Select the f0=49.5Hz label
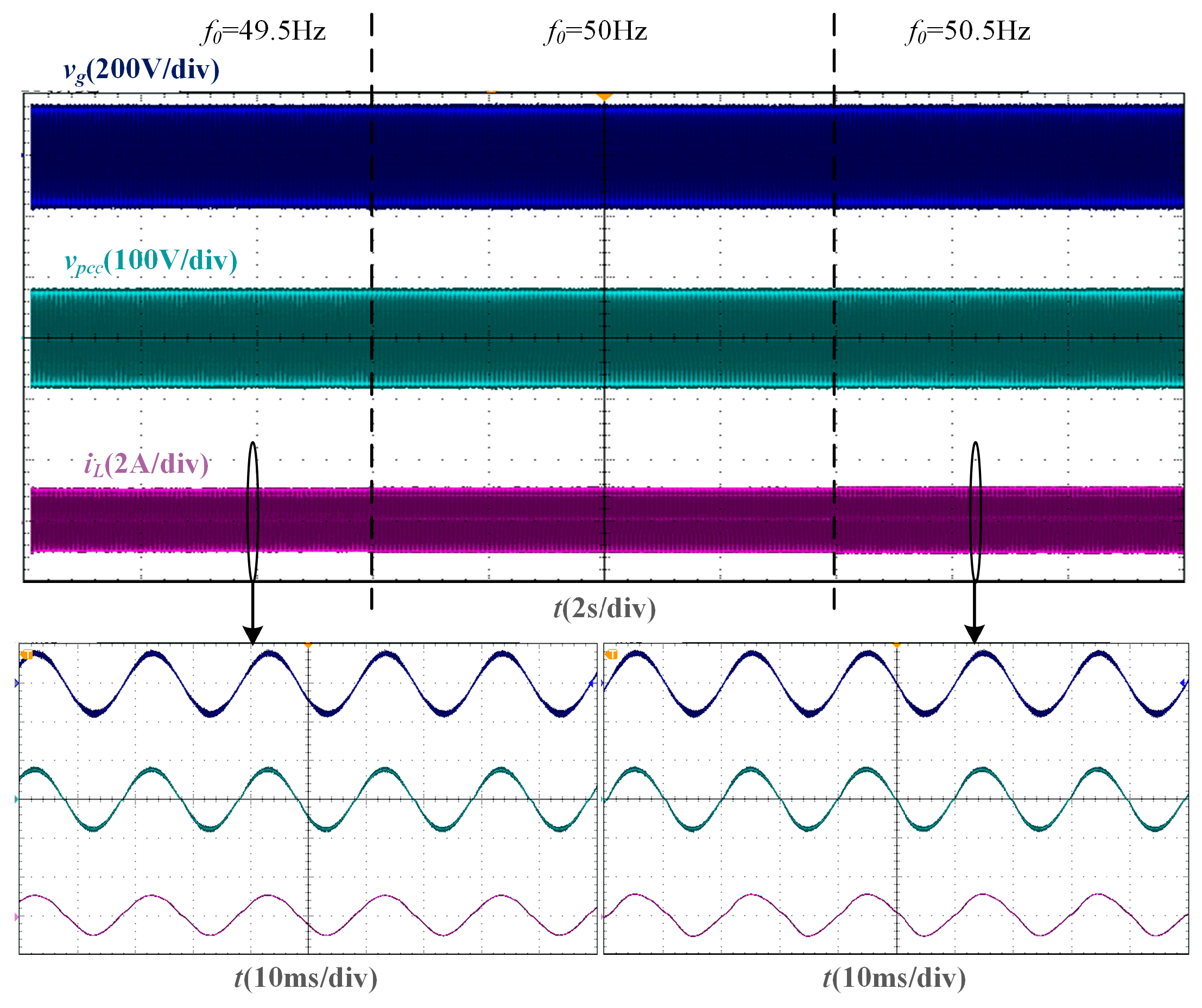1202x1008 pixels. click(264, 31)
